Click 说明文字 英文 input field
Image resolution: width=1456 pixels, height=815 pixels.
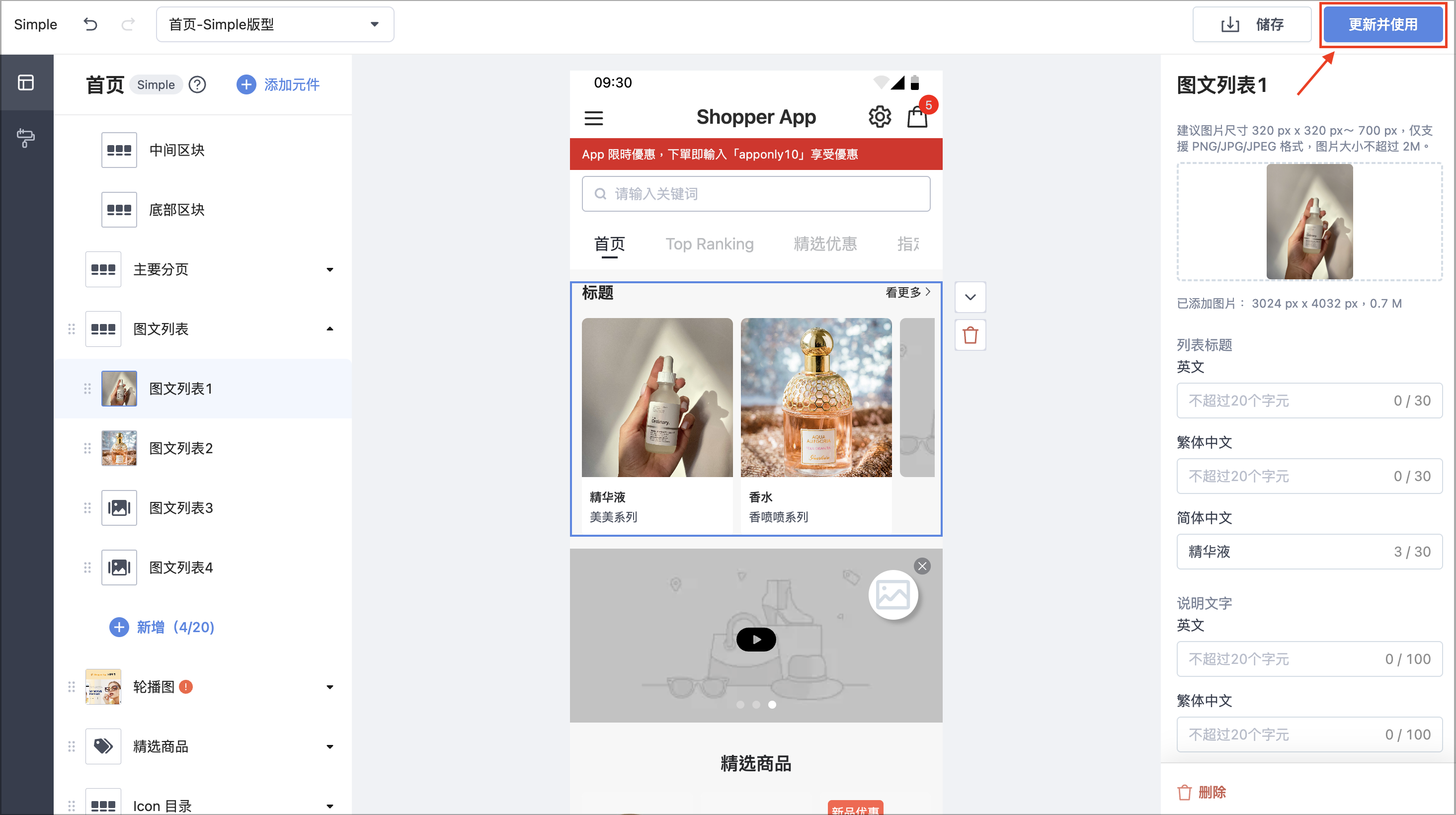point(1309,659)
